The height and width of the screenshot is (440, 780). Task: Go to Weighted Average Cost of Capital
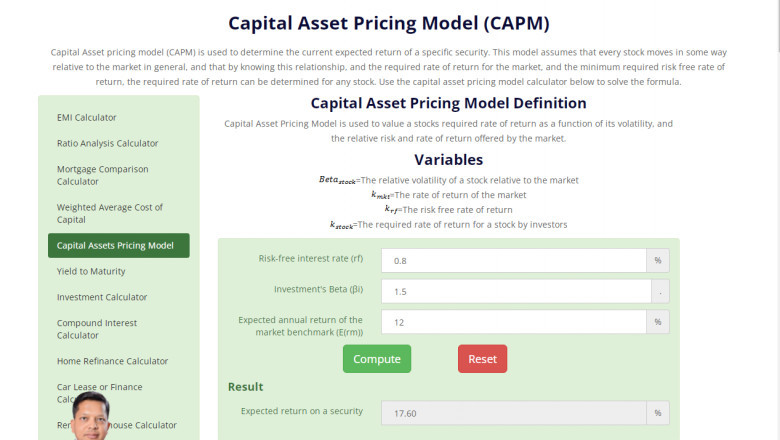(x=99, y=213)
